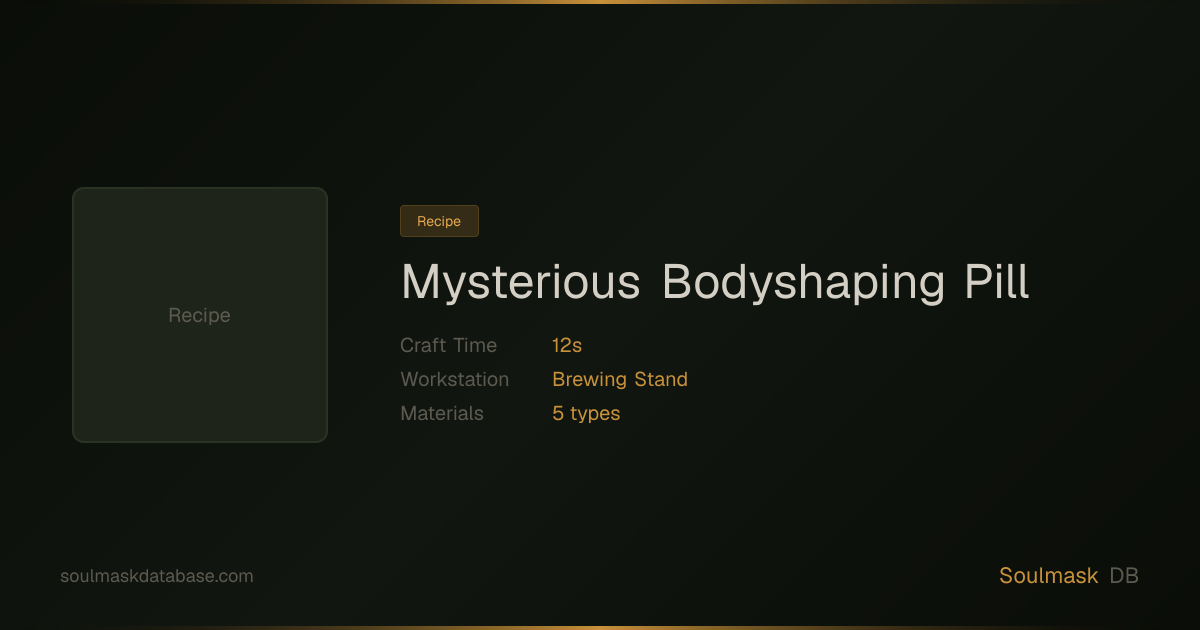This screenshot has width=1200, height=630.
Task: Click the 'Materials' label
Action: [x=442, y=413]
